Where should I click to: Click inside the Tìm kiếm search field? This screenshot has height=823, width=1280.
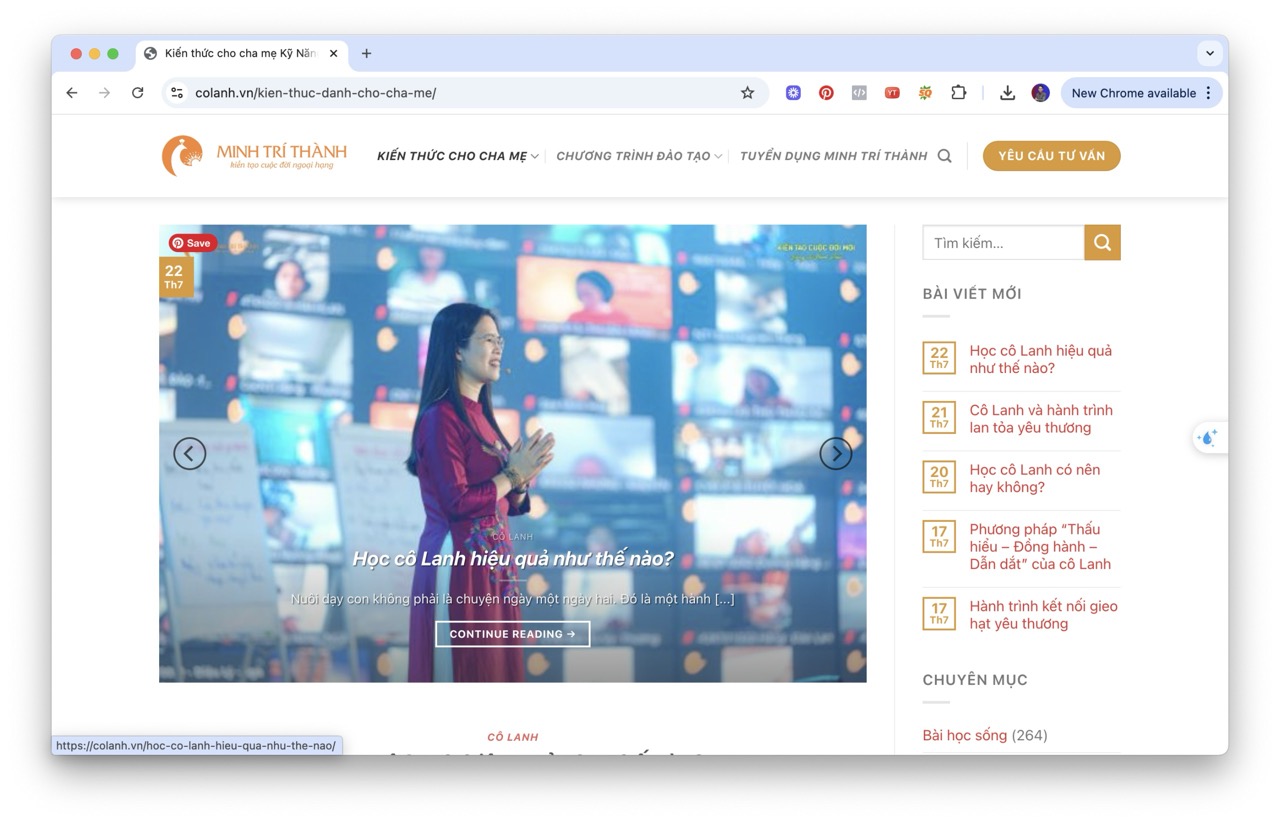(1000, 242)
